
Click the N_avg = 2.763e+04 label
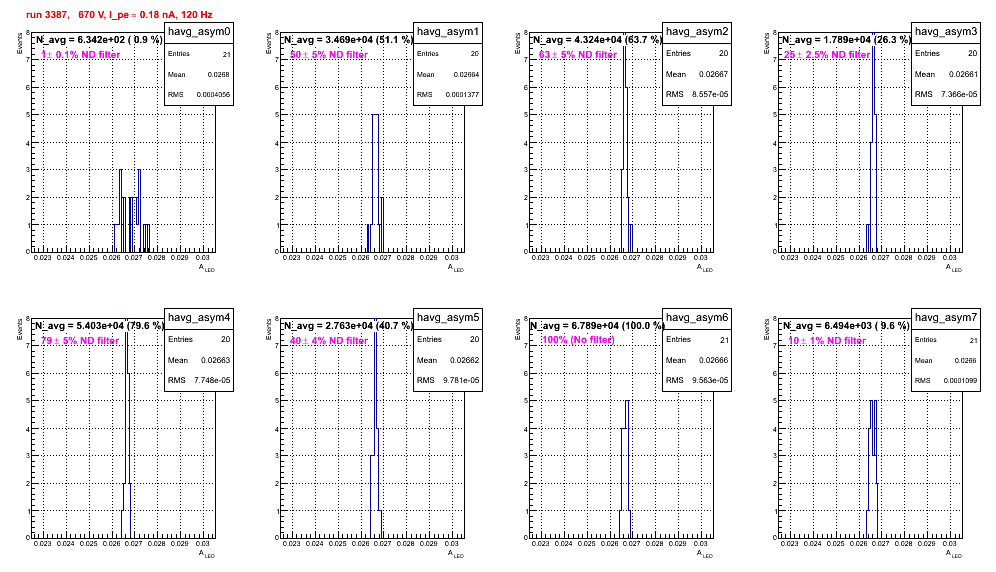point(348,325)
